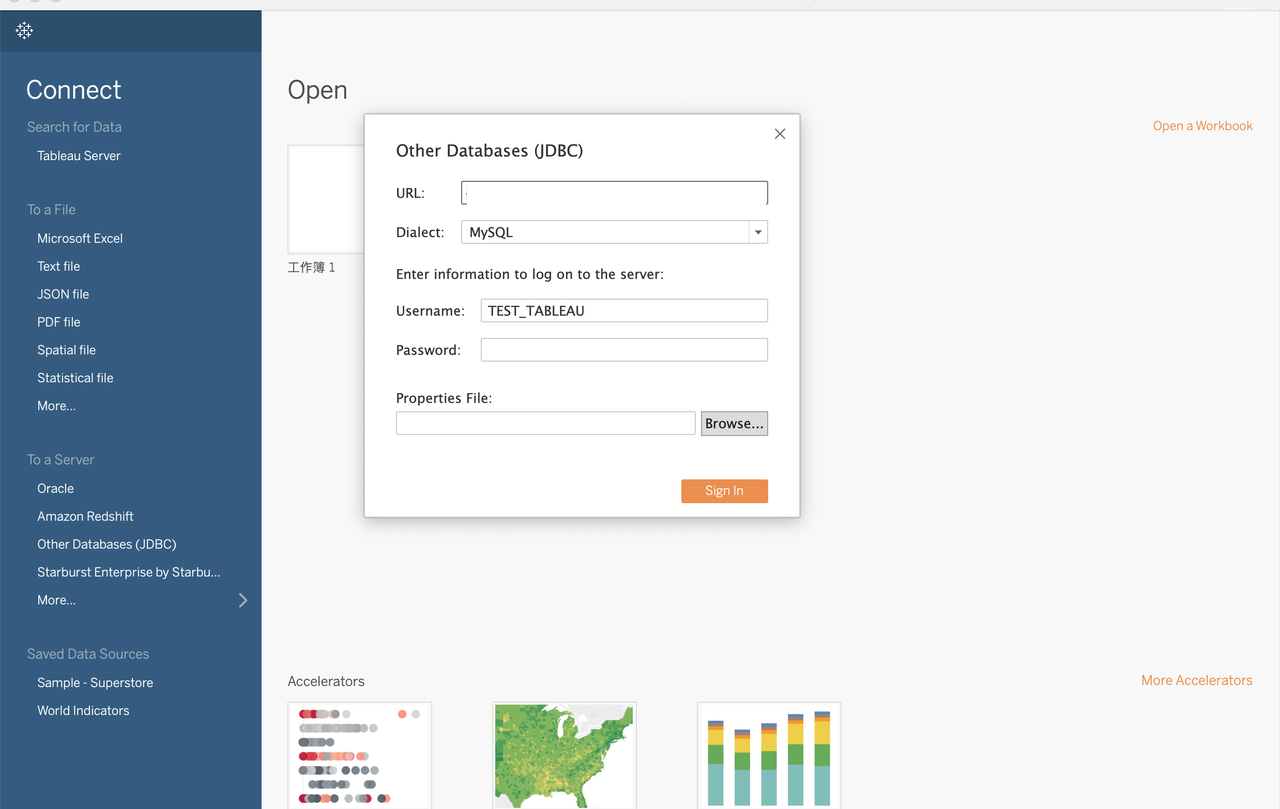Select the Spatial file connector

point(67,350)
